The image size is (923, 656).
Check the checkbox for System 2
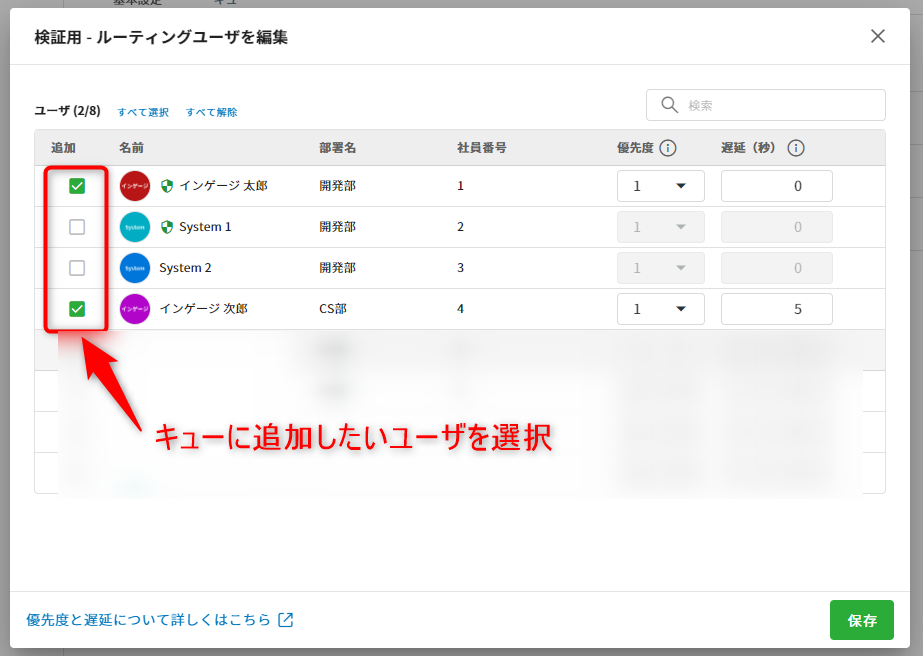tap(77, 268)
